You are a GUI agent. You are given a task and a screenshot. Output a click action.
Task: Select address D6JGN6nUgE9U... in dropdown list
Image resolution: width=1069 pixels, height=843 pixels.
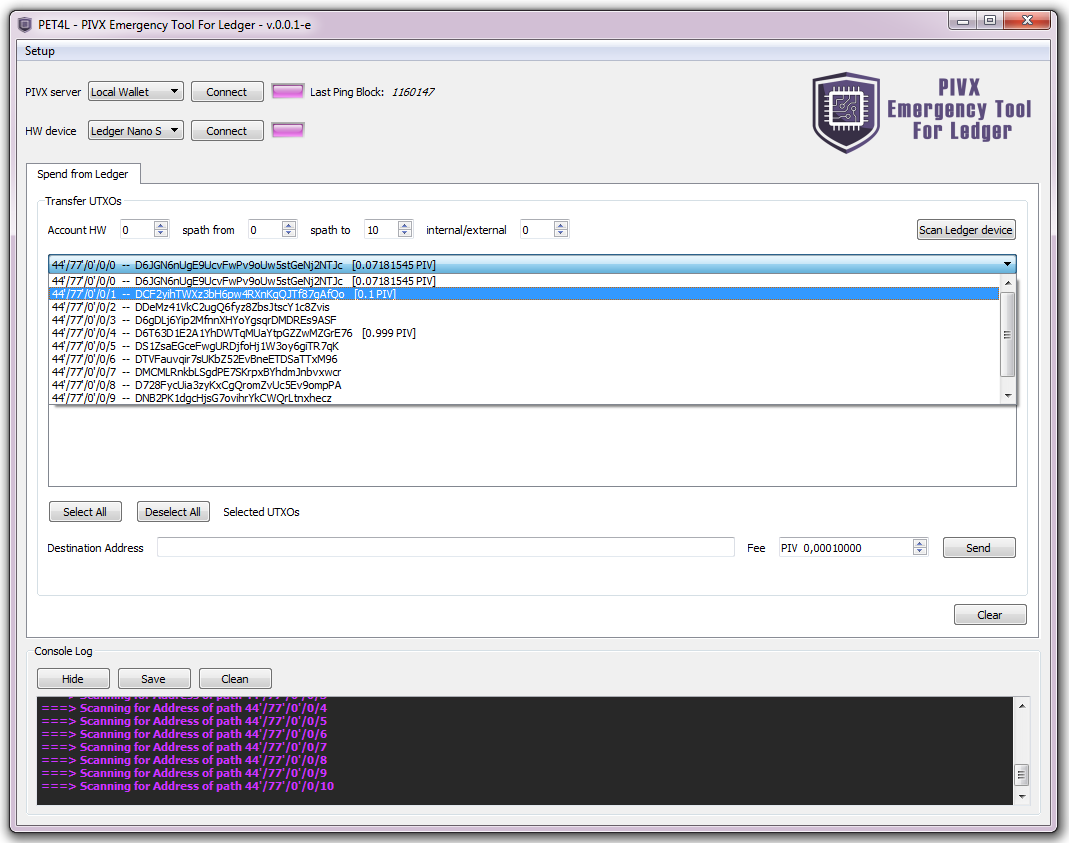(x=524, y=281)
